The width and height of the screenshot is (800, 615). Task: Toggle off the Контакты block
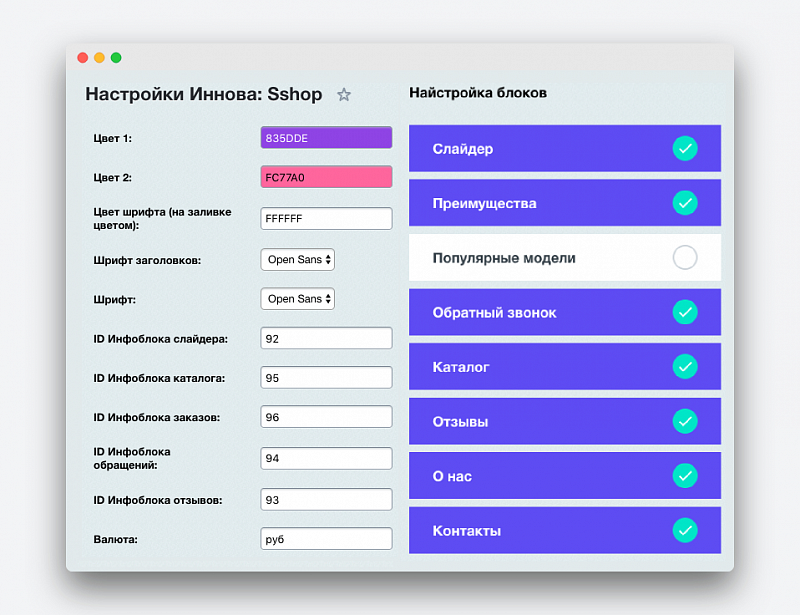686,531
